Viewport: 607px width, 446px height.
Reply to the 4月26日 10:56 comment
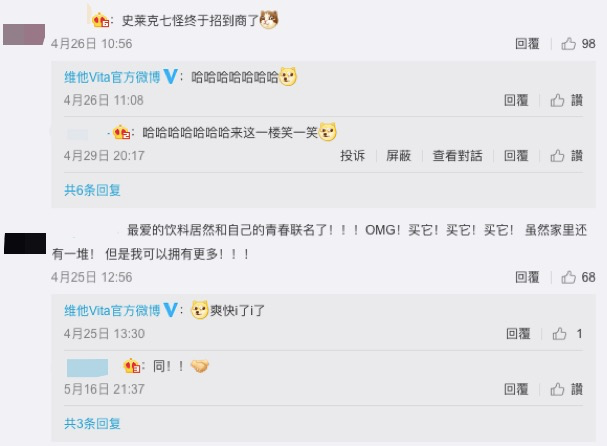click(x=527, y=44)
